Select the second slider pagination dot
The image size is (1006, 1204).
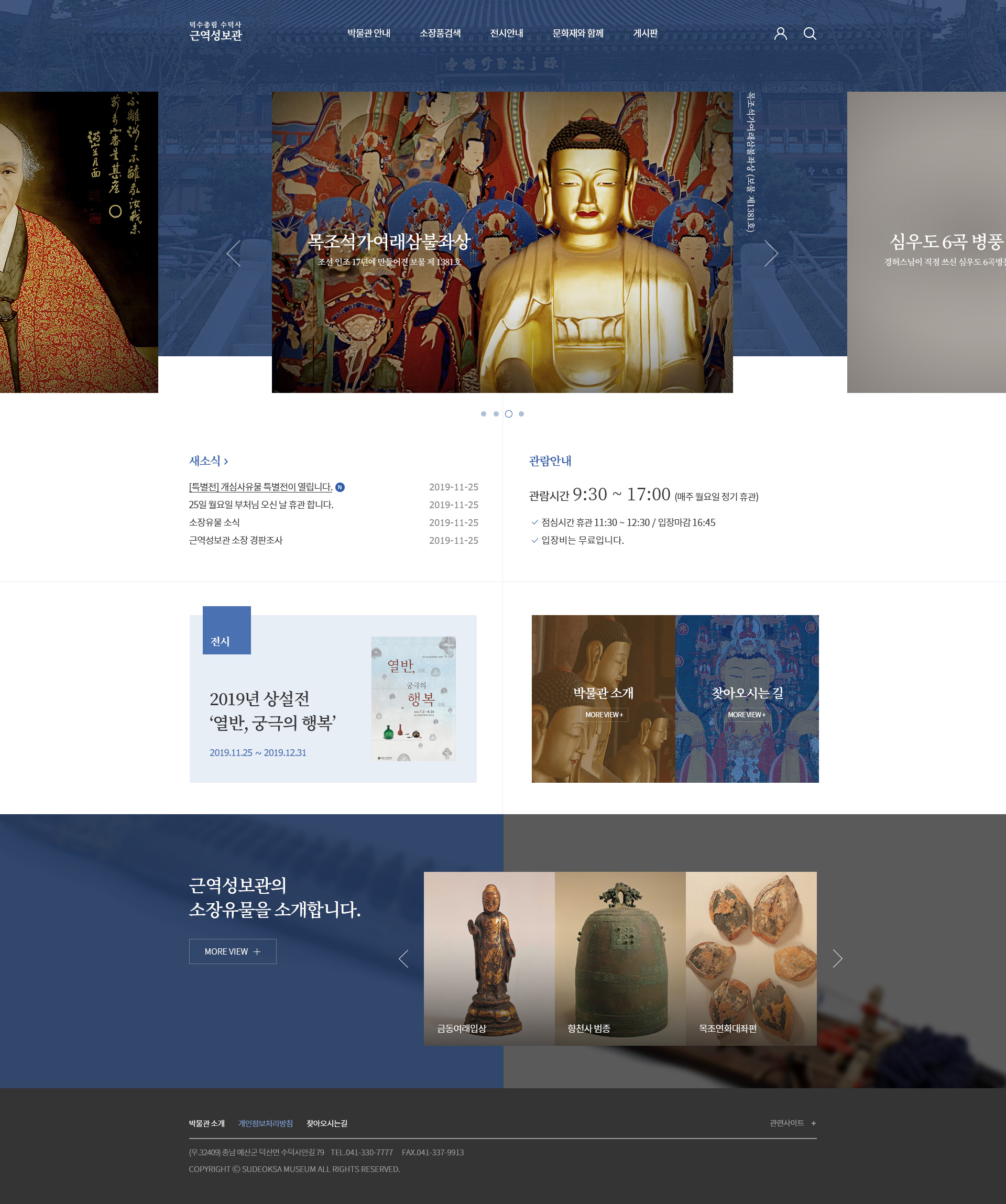click(x=496, y=413)
